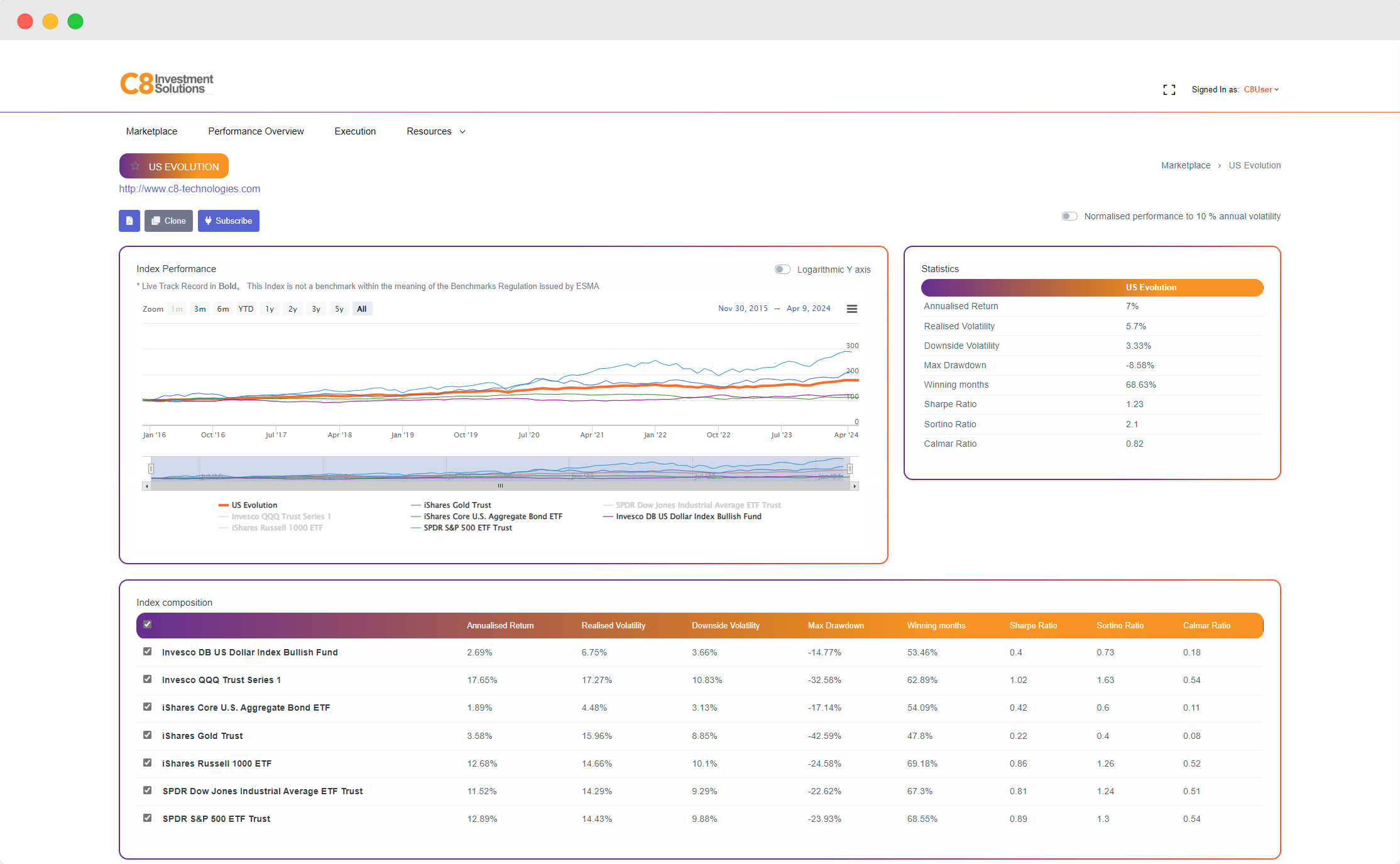Viewport: 1400px width, 864px height.
Task: Edit the Nov 30, 2015 start date
Action: [x=743, y=309]
